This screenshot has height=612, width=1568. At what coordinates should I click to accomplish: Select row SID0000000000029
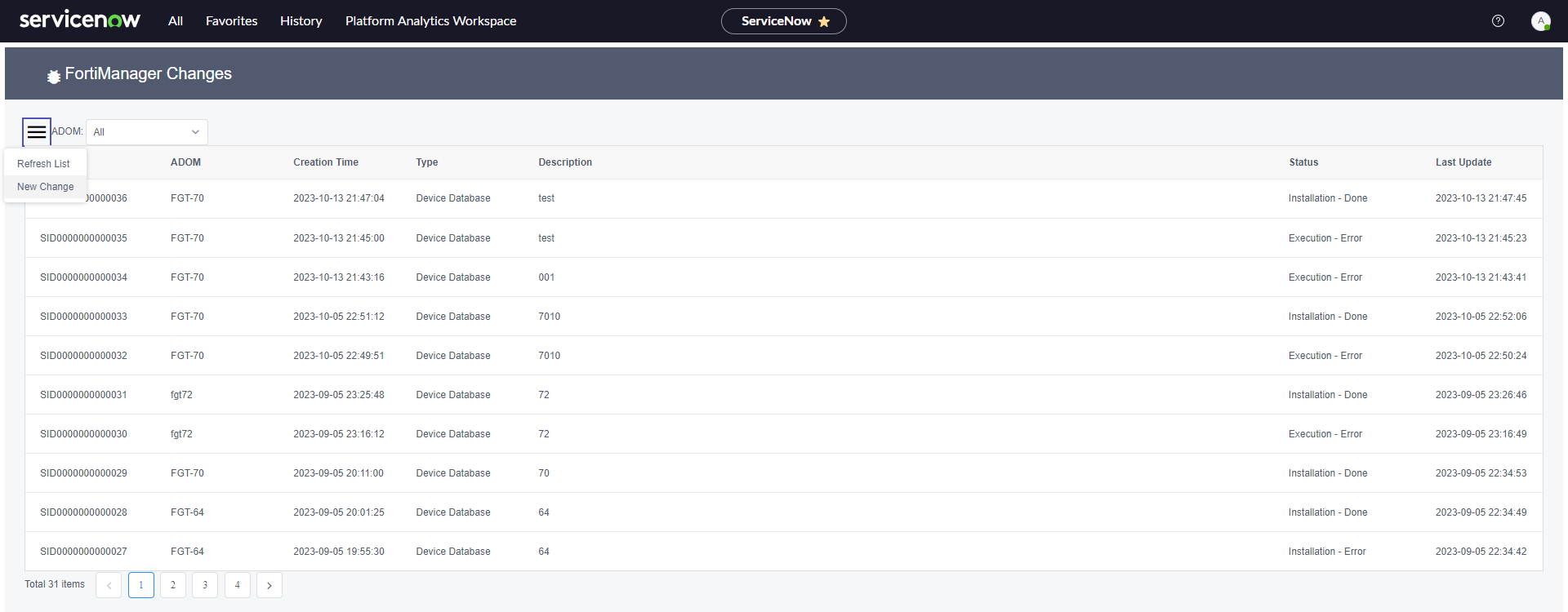coord(784,473)
